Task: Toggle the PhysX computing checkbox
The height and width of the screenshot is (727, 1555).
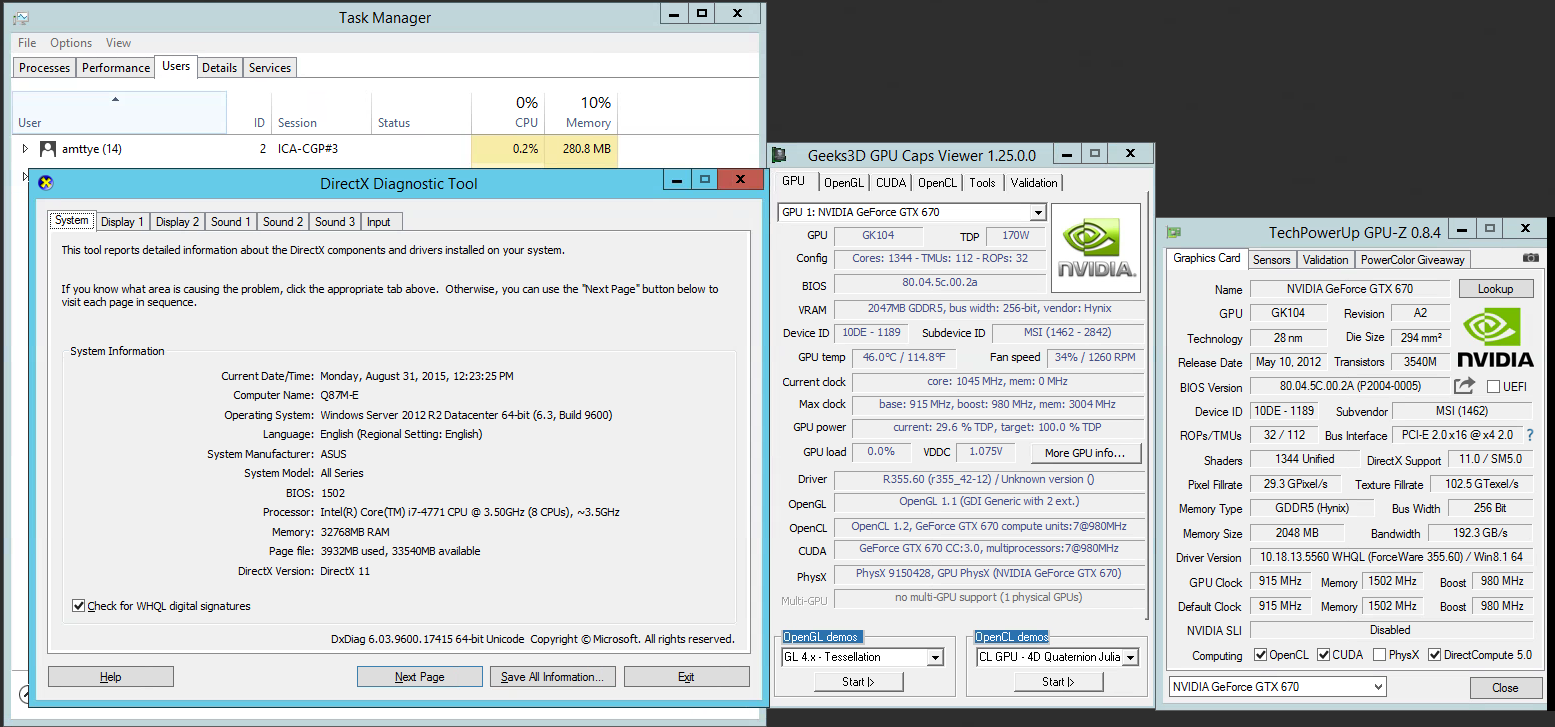Action: pos(1380,656)
